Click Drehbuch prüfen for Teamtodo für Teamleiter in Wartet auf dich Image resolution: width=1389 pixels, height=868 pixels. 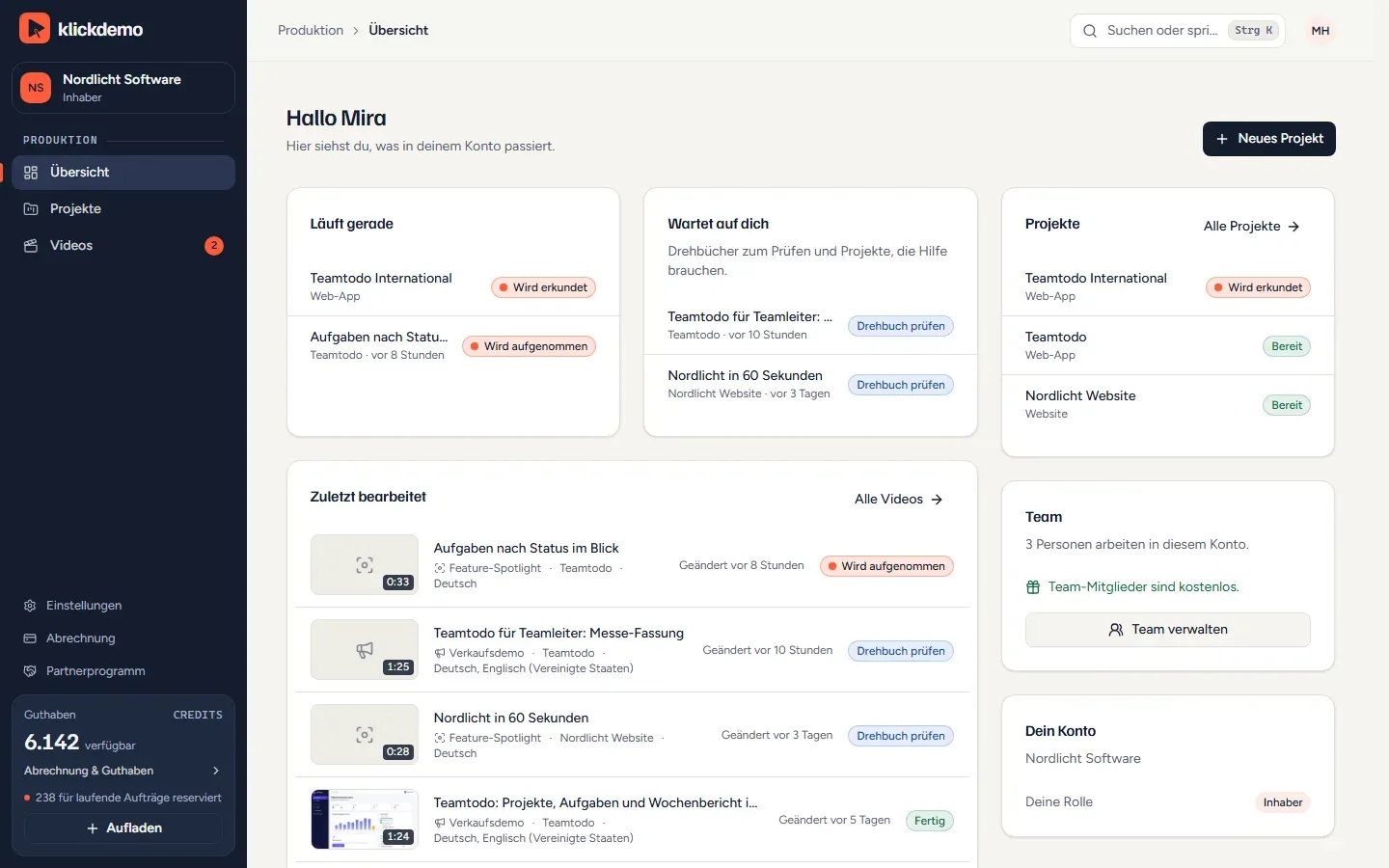click(901, 326)
